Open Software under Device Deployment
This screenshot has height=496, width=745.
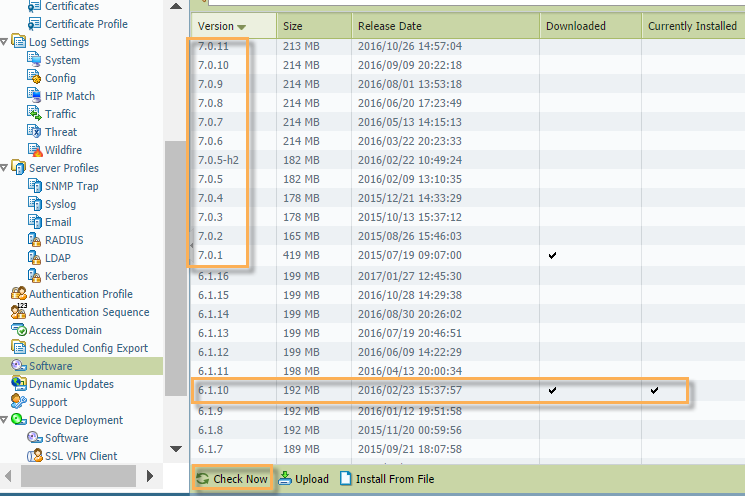pos(67,438)
